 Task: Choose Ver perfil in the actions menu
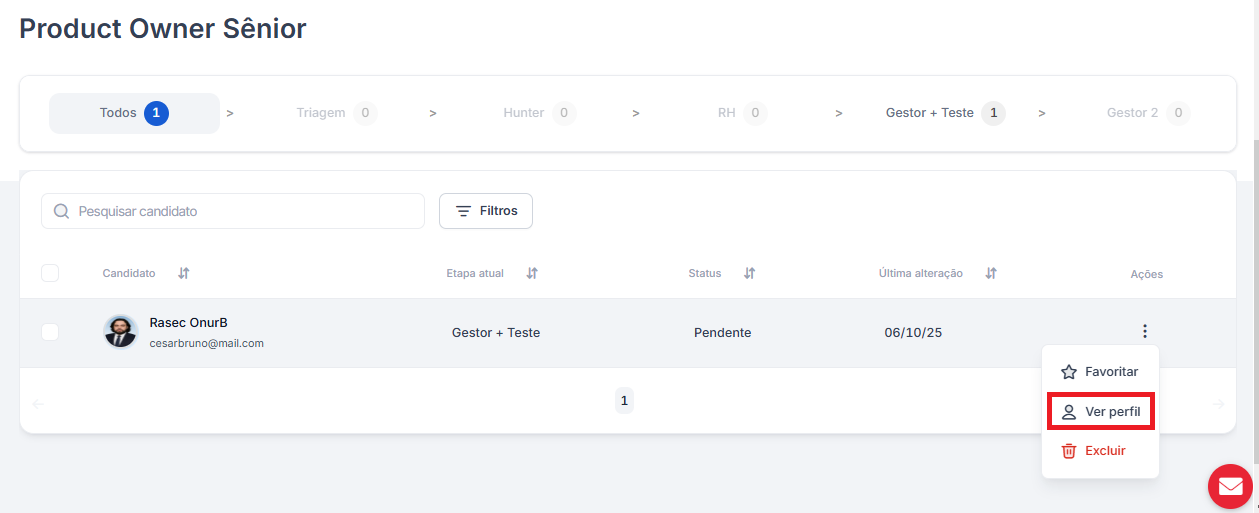coord(1101,412)
